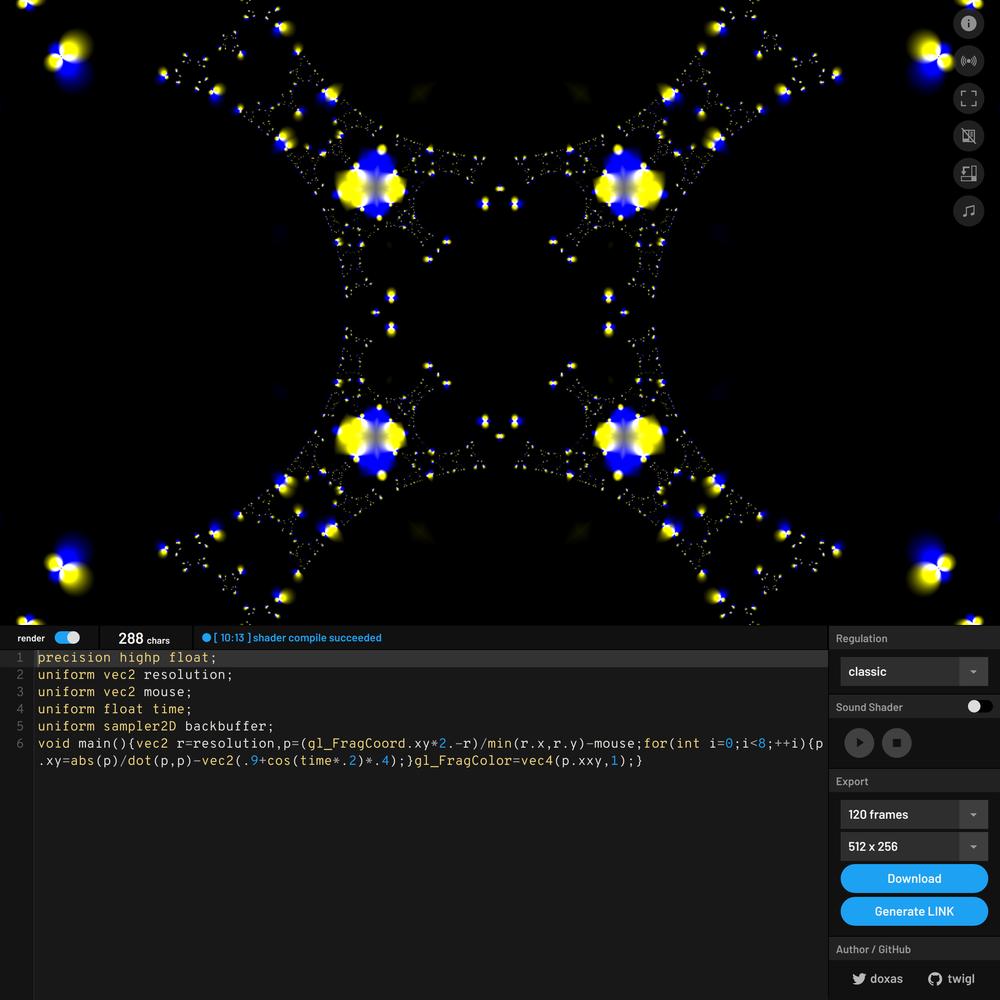Image resolution: width=1000 pixels, height=1000 pixels.
Task: Click the Export section label
Action: click(851, 781)
